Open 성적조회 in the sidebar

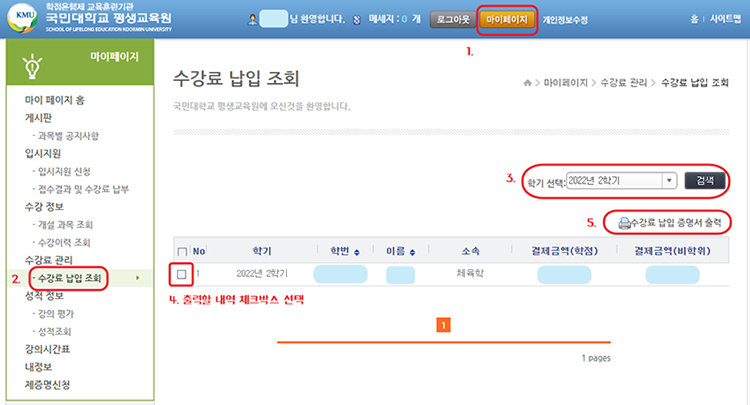click(57, 330)
